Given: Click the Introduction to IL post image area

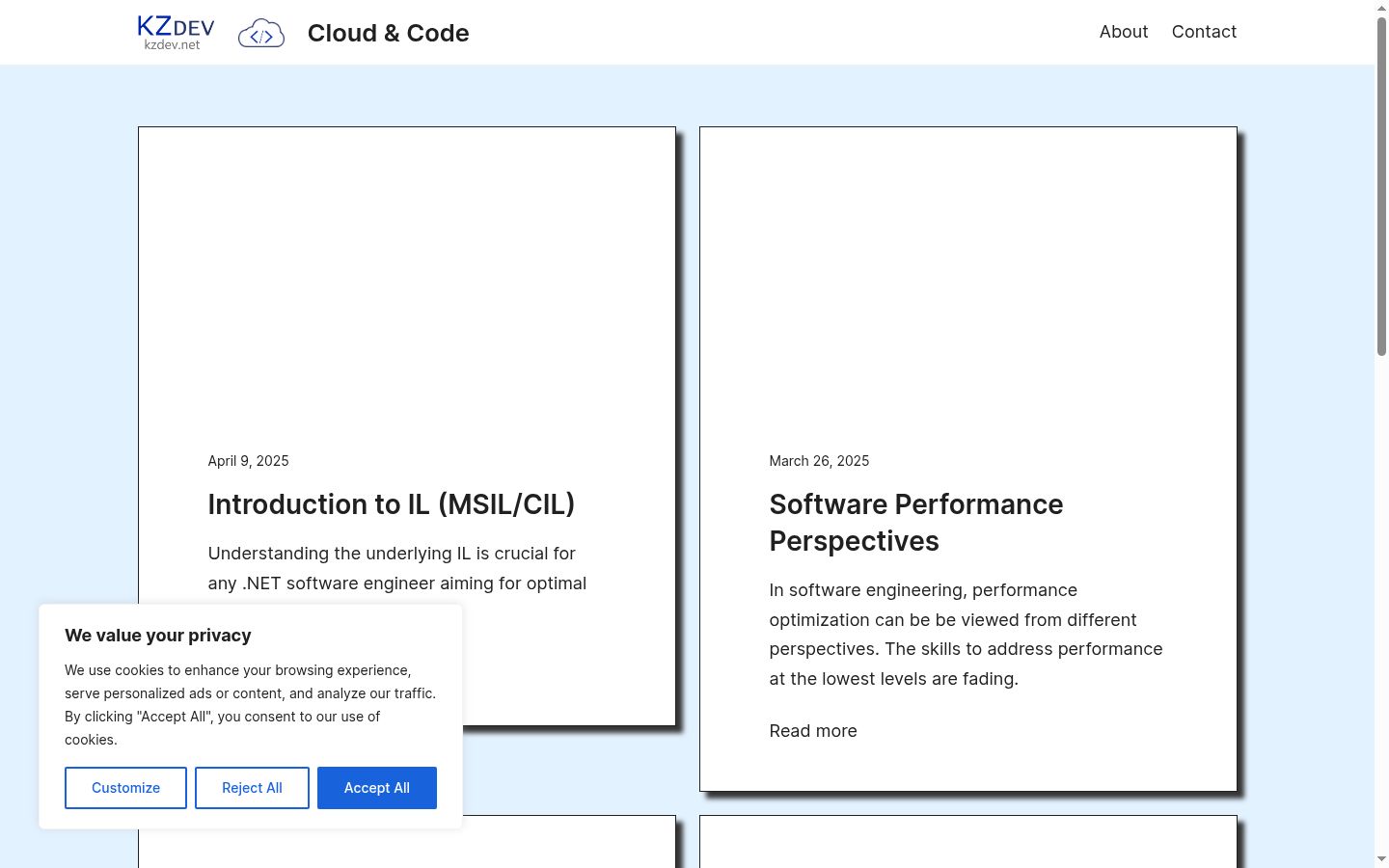Looking at the screenshot, I should point(407,277).
